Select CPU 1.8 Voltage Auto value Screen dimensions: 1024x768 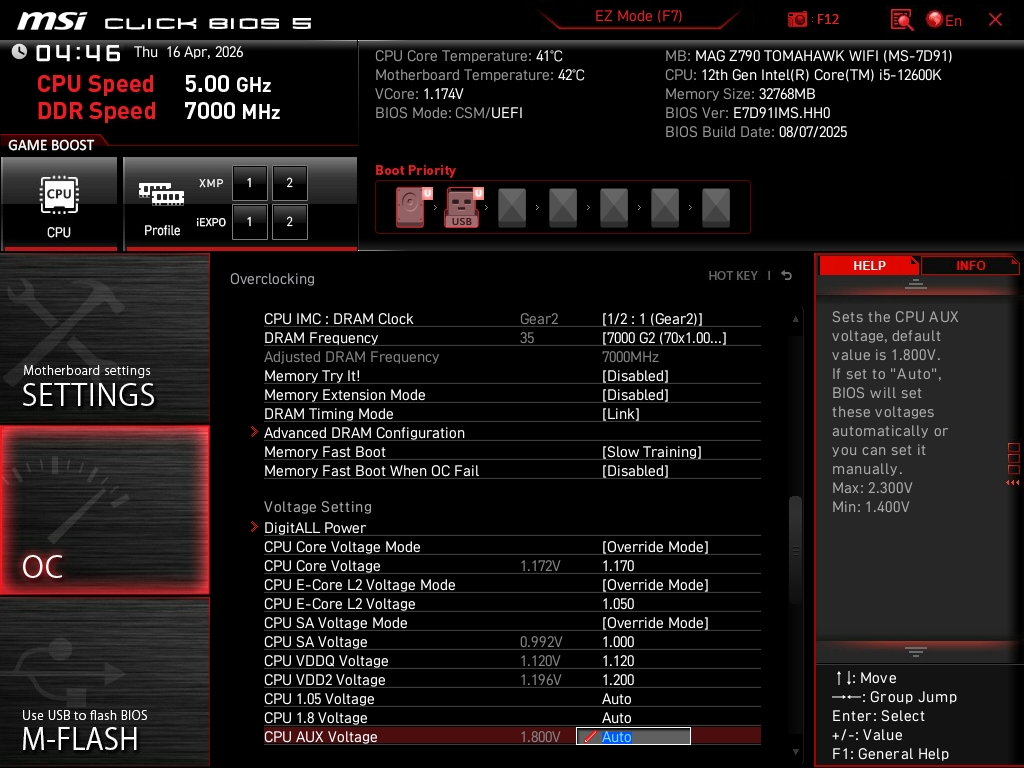pyautogui.click(x=616, y=717)
